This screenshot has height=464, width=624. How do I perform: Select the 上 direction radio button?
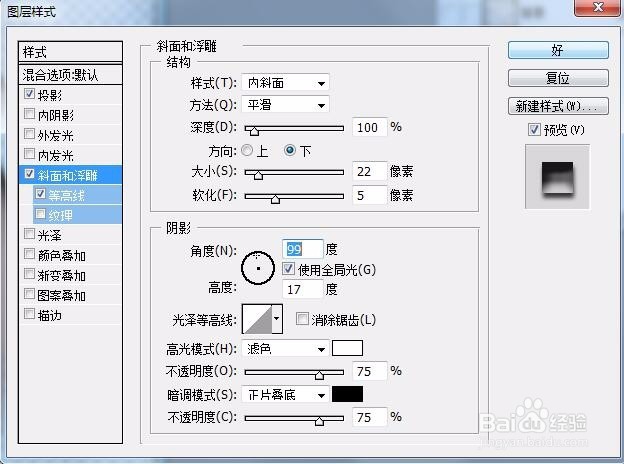pos(247,150)
